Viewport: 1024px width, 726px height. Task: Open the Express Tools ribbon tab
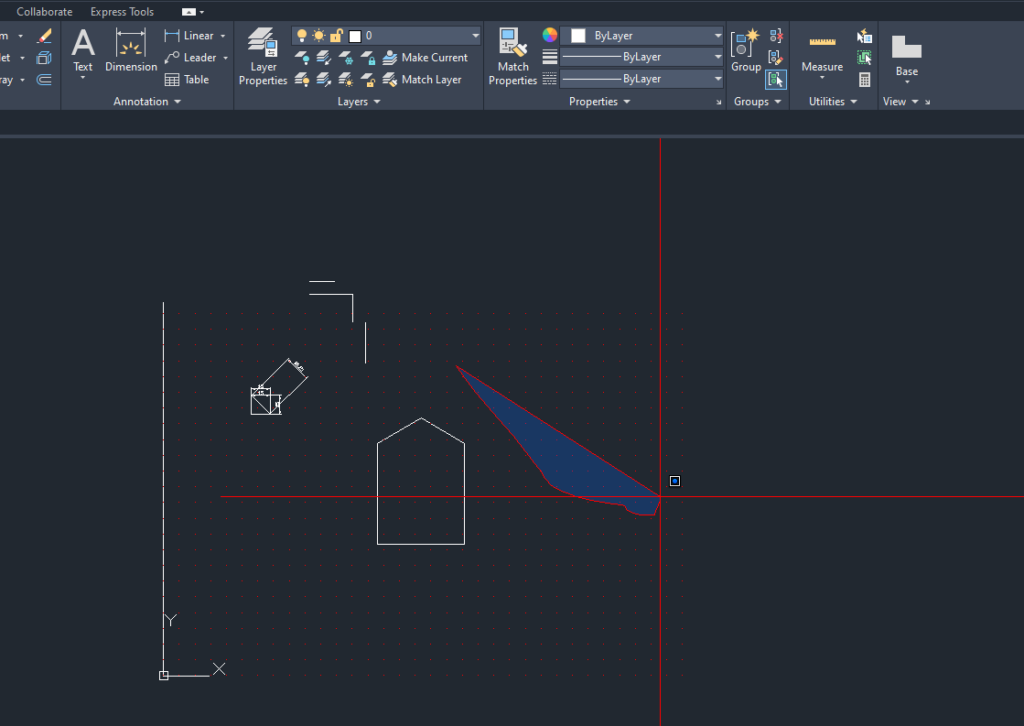(x=122, y=12)
